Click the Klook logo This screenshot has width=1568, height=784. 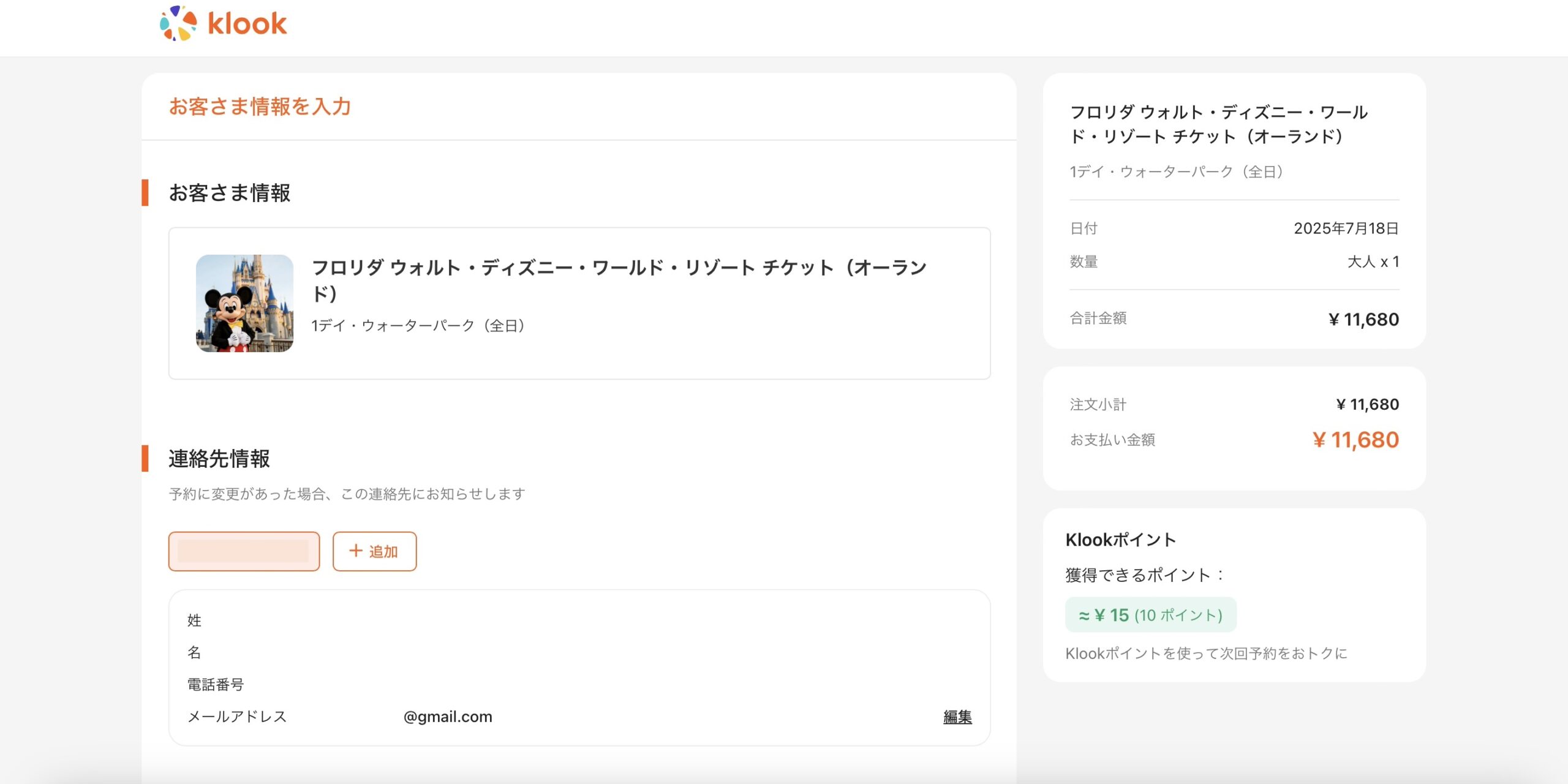(x=223, y=23)
